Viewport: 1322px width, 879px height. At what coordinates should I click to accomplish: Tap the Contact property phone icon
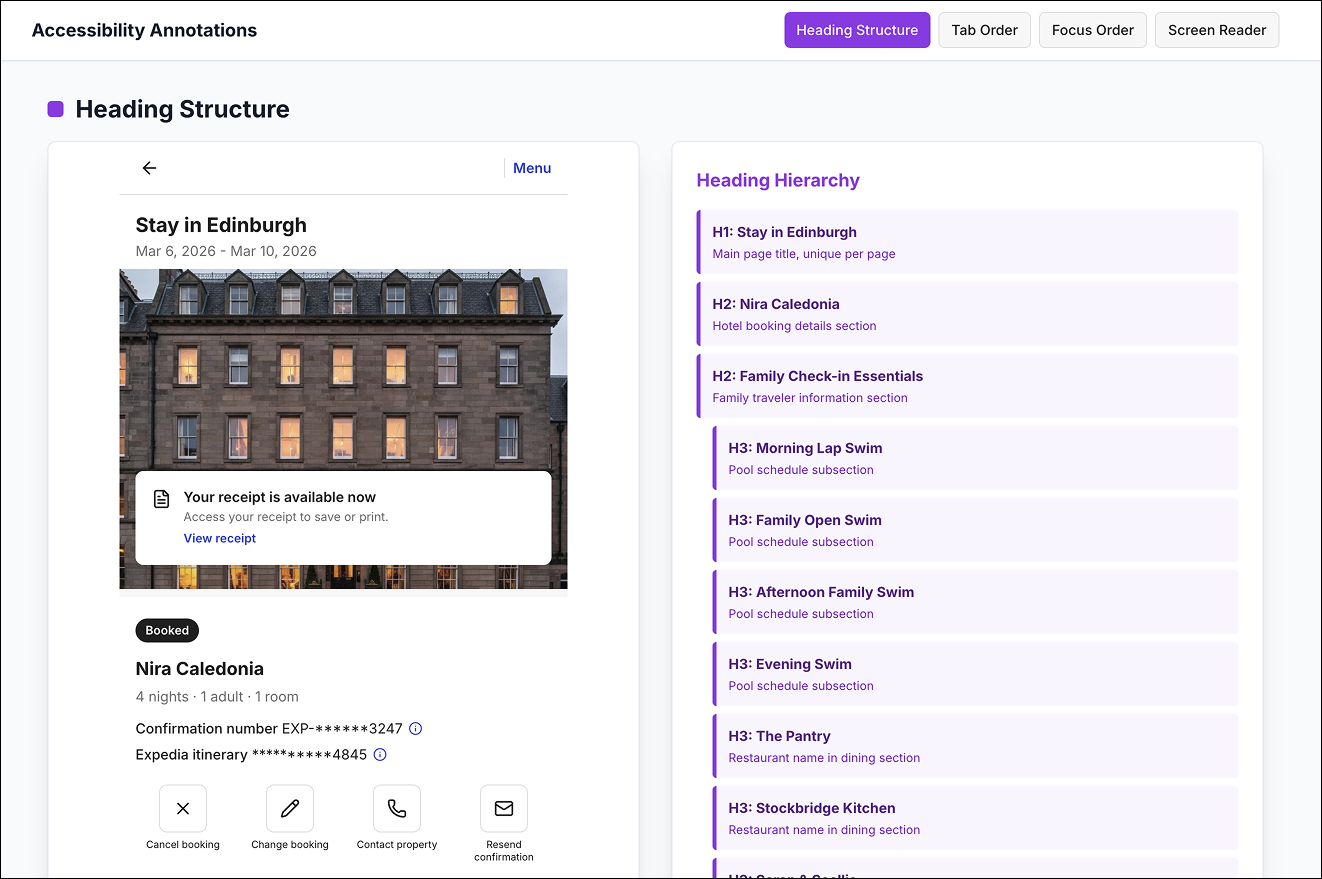[x=397, y=808]
